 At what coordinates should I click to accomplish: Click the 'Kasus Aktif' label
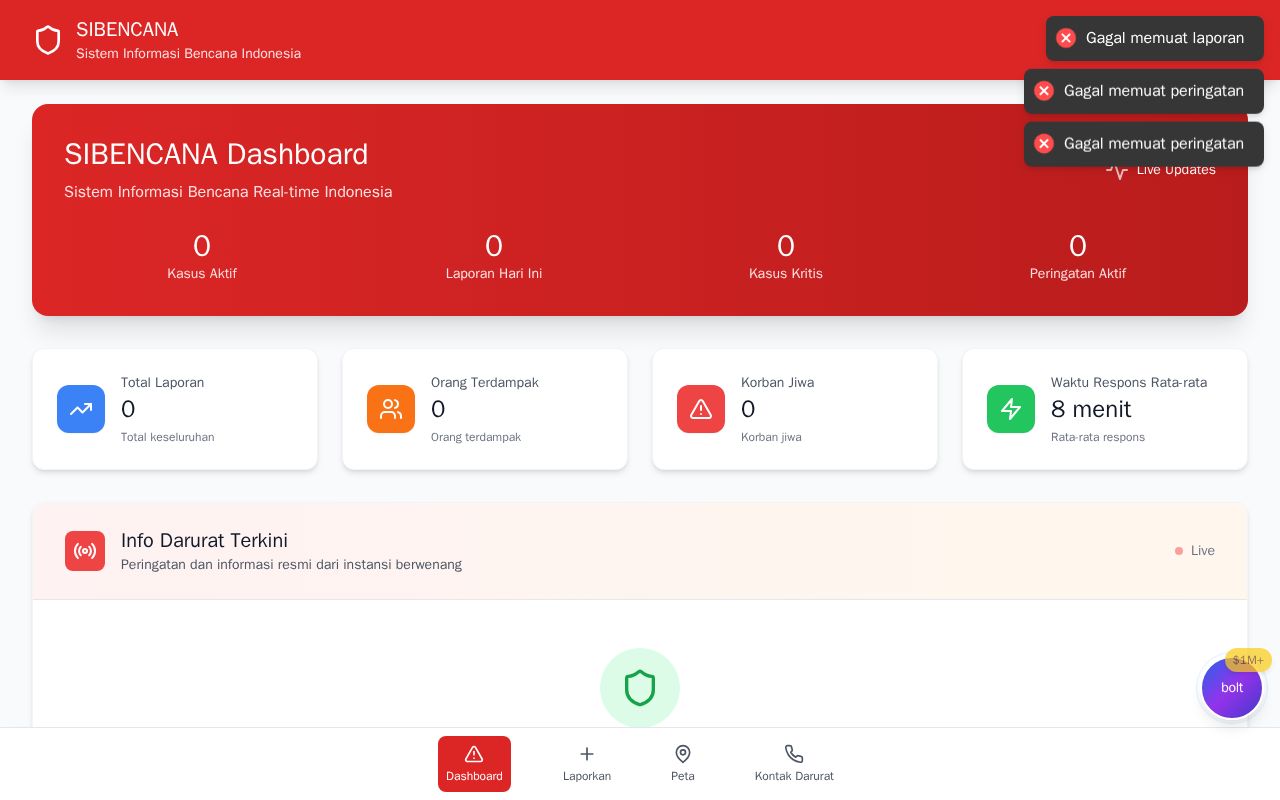(202, 274)
